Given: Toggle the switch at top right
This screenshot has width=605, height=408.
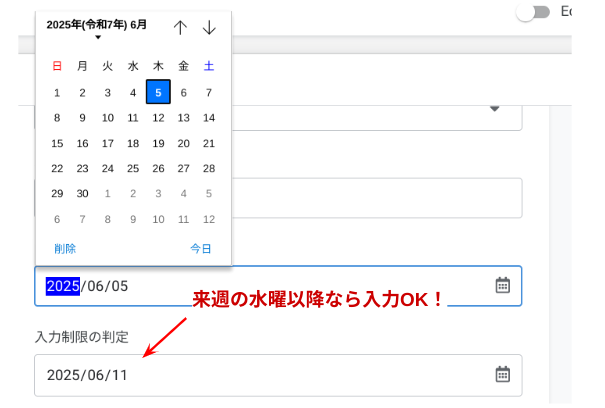Looking at the screenshot, I should tap(534, 12).
